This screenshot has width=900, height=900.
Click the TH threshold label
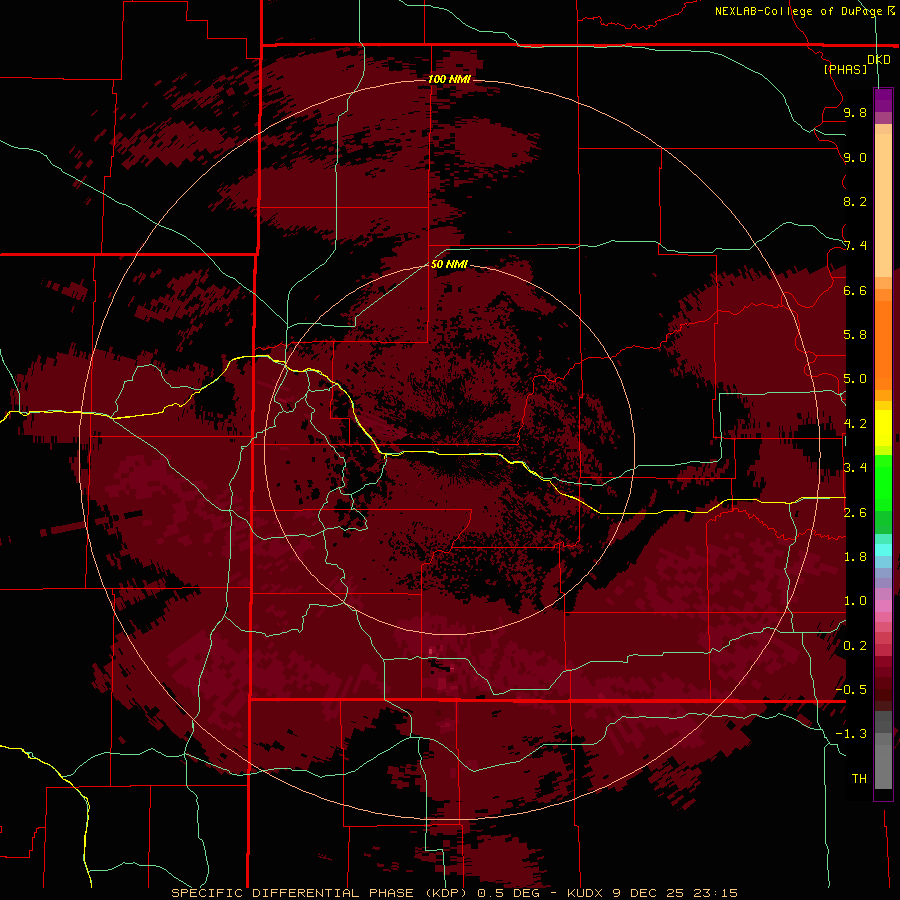pos(859,779)
